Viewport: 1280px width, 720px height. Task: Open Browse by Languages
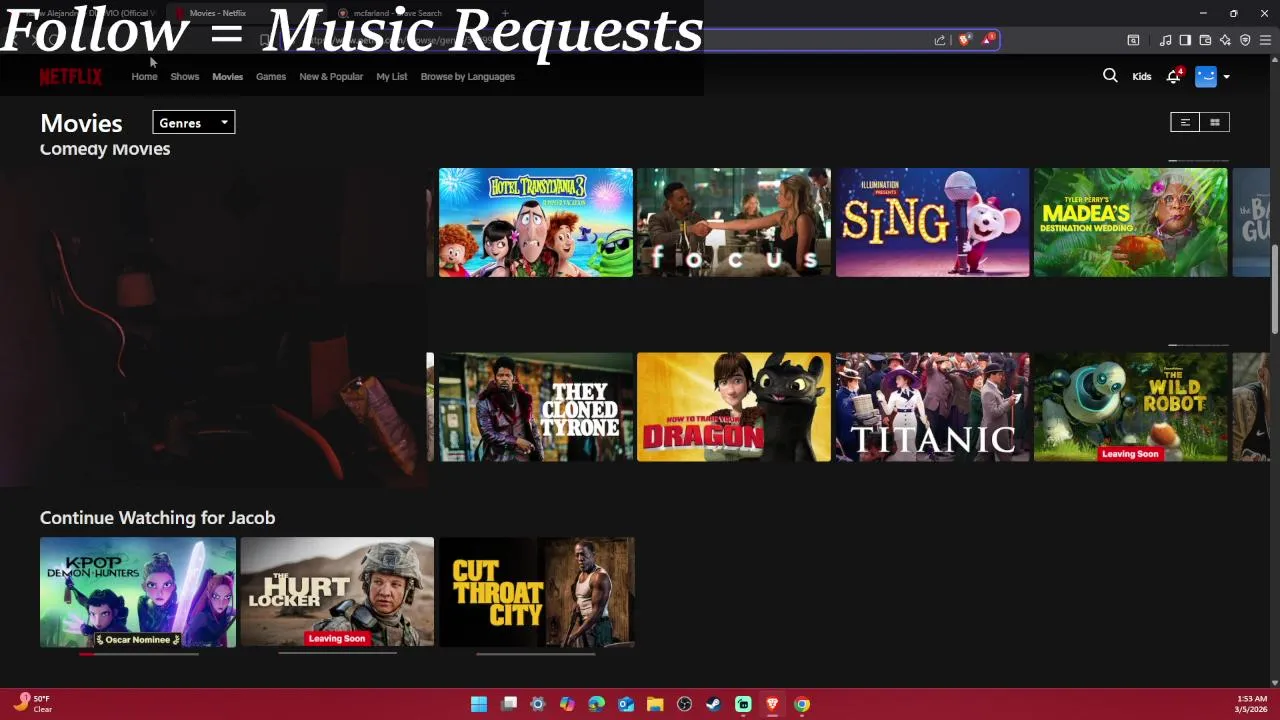click(x=467, y=76)
